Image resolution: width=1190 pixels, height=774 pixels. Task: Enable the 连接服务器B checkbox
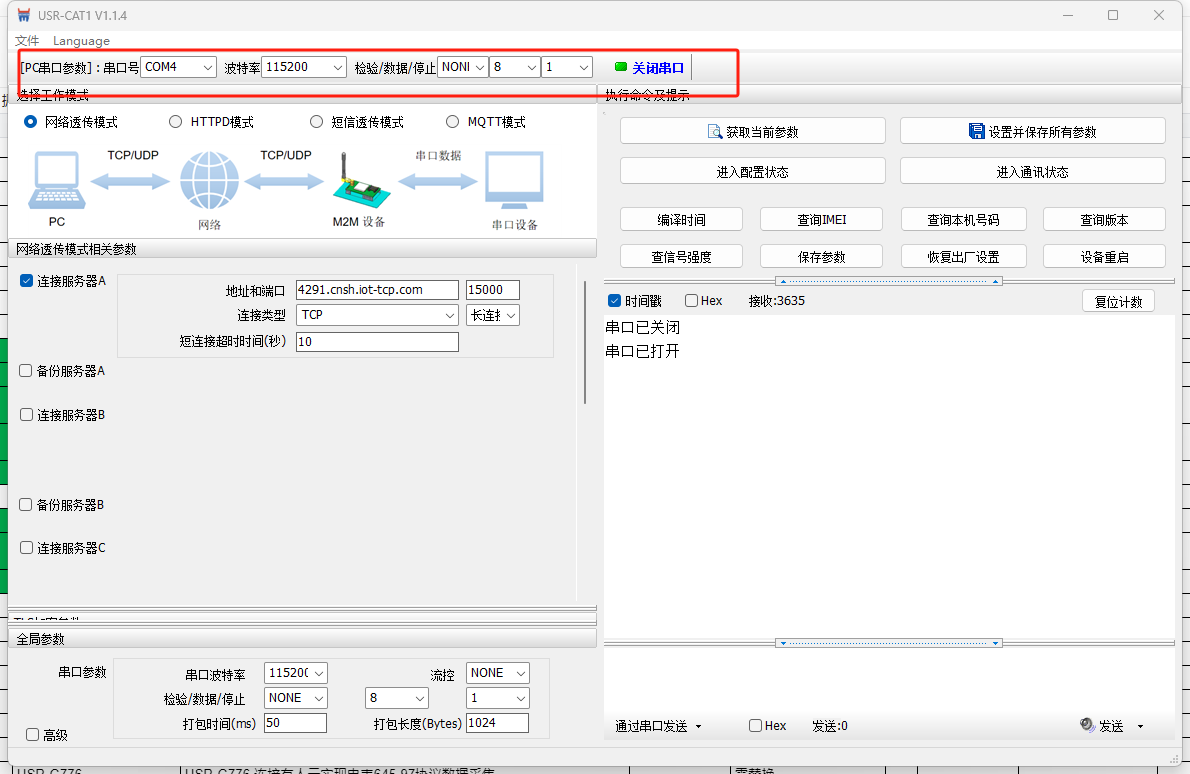click(27, 414)
